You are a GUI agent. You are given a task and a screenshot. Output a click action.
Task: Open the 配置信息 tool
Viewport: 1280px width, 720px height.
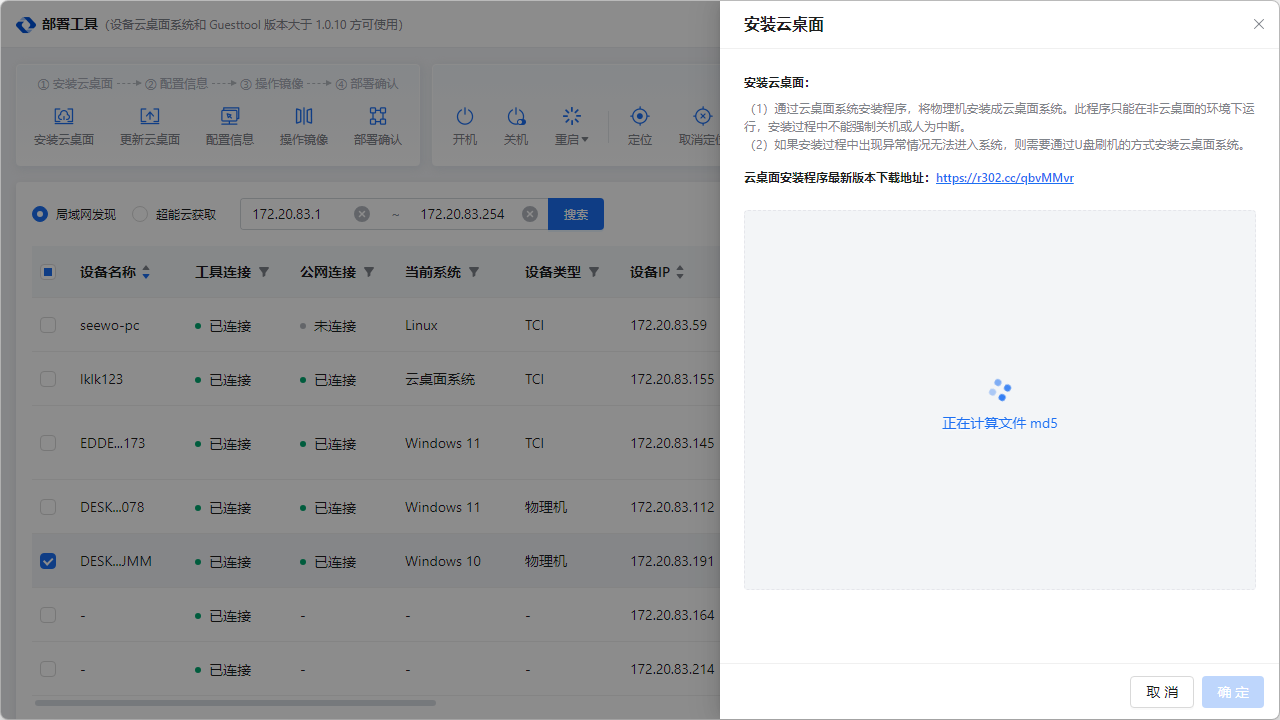tap(230, 117)
